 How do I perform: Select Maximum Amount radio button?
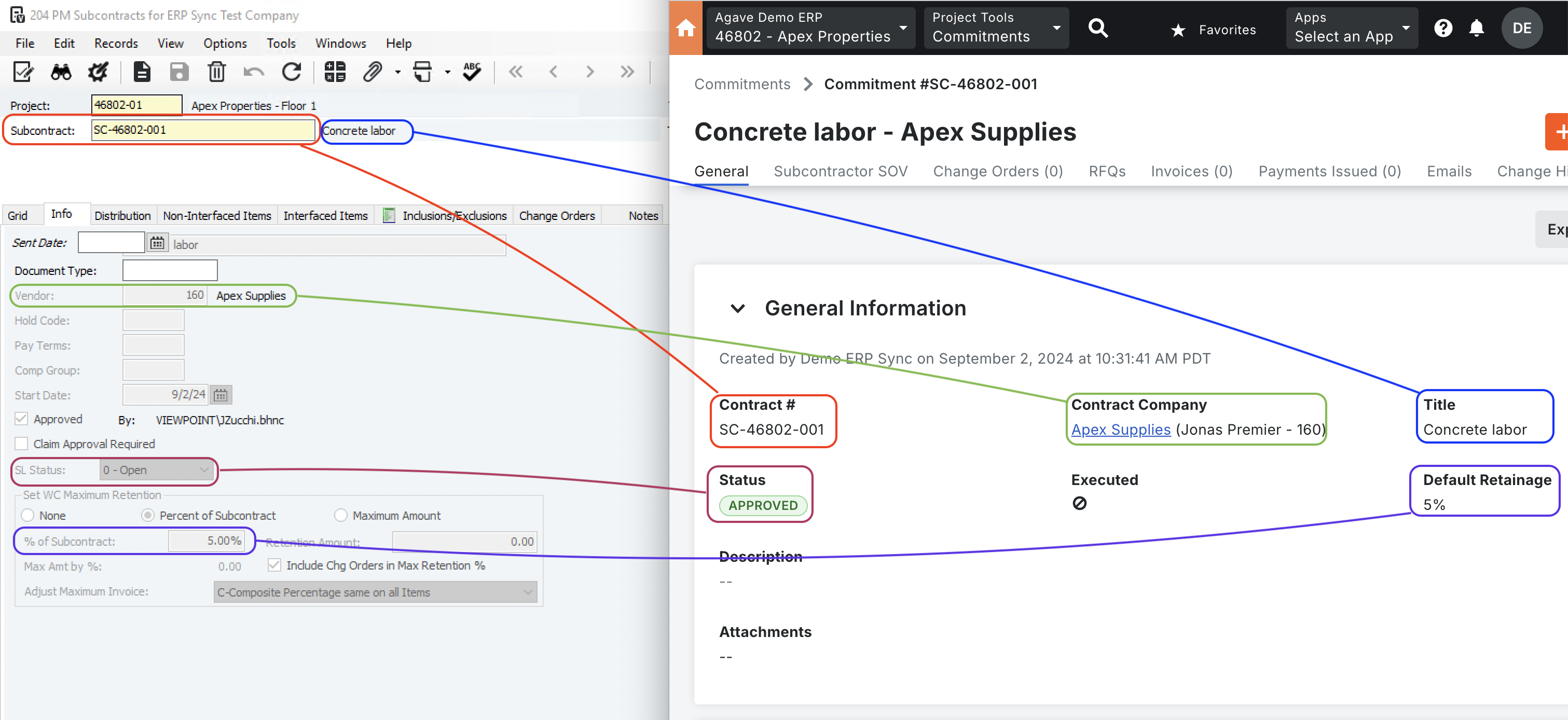tap(341, 516)
